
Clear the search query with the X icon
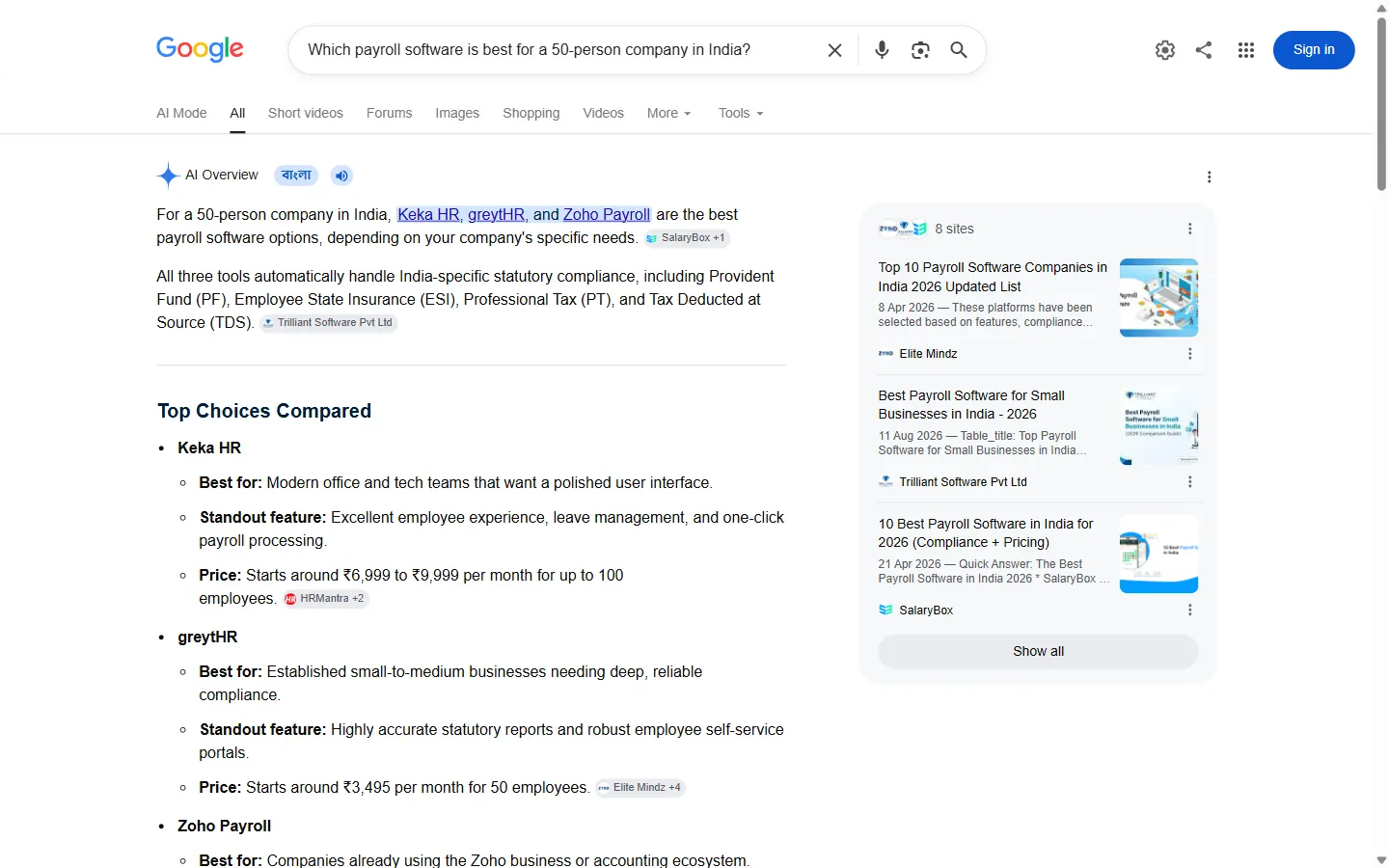pyautogui.click(x=835, y=50)
